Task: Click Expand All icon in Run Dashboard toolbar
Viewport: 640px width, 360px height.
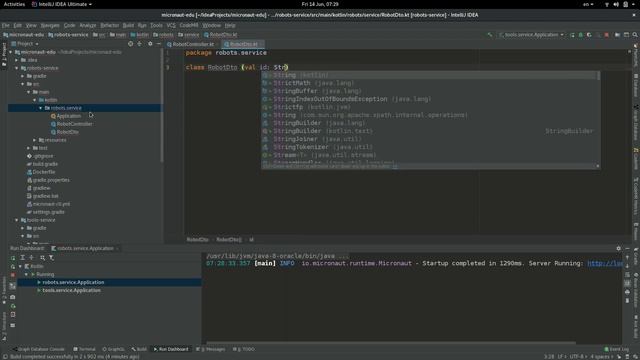Action: click(x=22, y=258)
